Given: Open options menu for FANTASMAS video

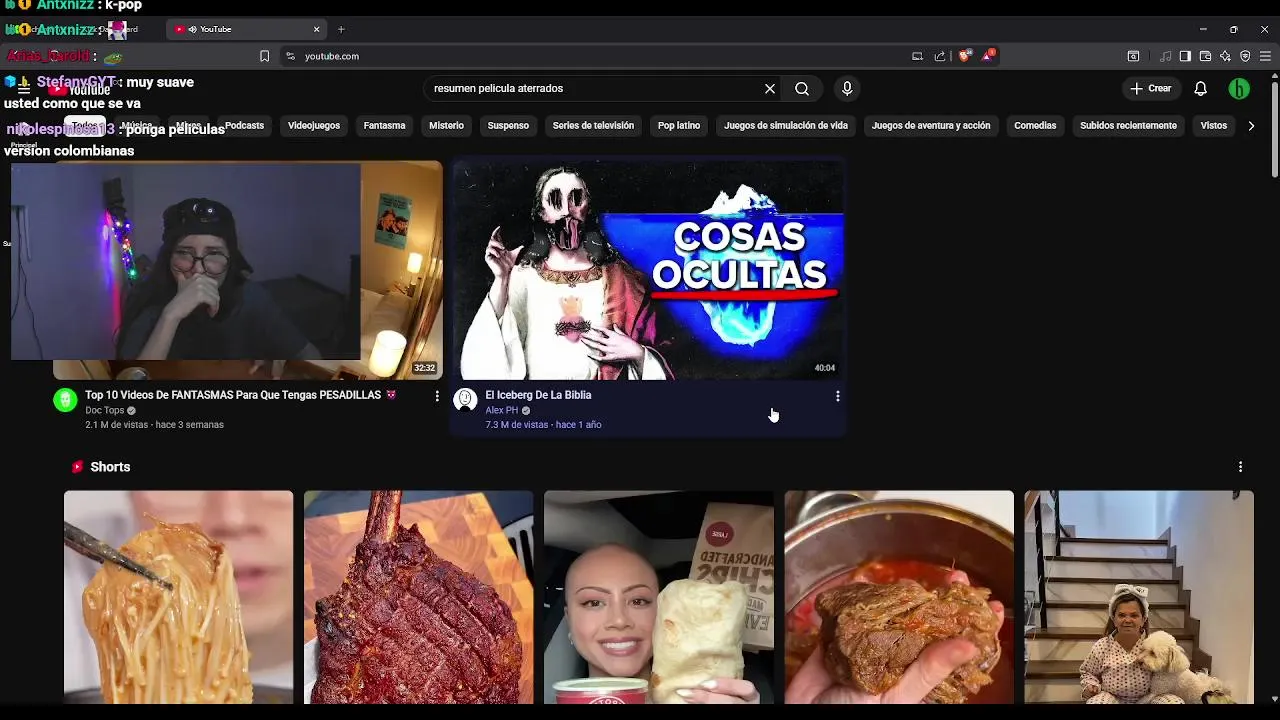Looking at the screenshot, I should click(437, 396).
